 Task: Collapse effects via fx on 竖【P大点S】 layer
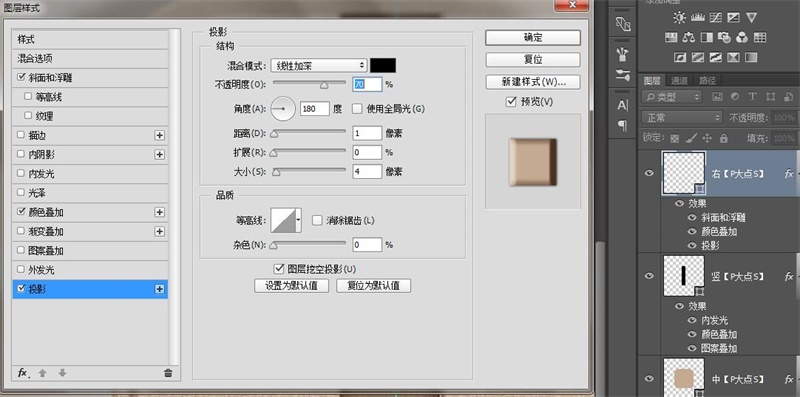point(789,277)
